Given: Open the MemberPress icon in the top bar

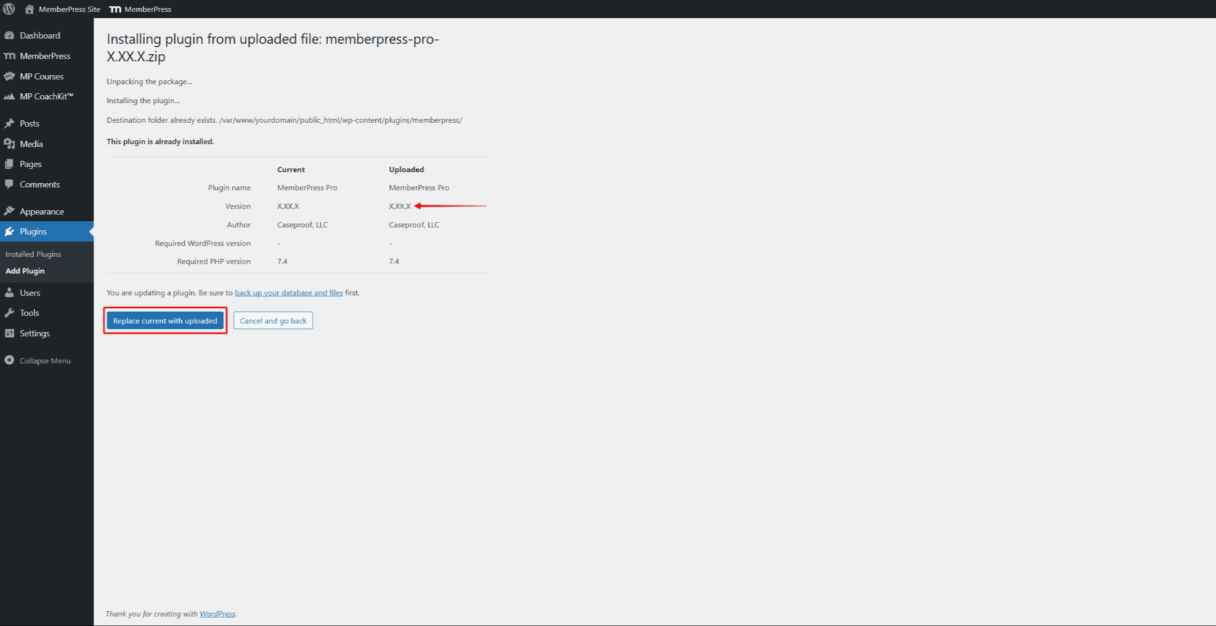Looking at the screenshot, I should point(118,7).
